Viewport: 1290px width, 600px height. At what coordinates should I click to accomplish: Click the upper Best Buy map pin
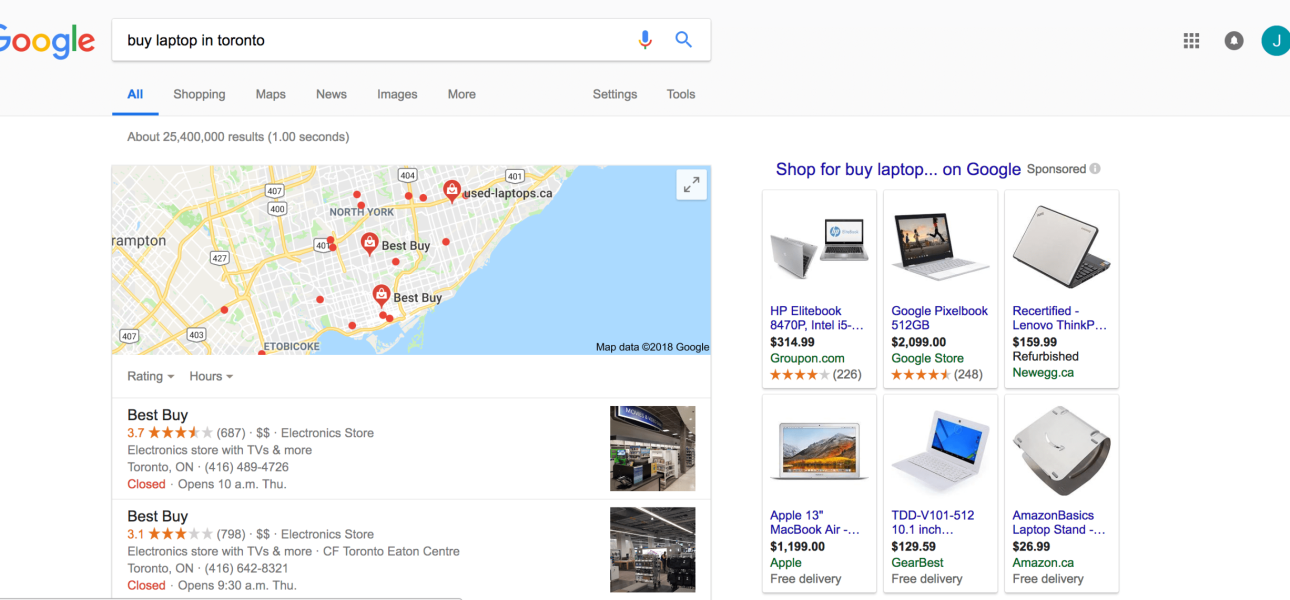(x=369, y=243)
